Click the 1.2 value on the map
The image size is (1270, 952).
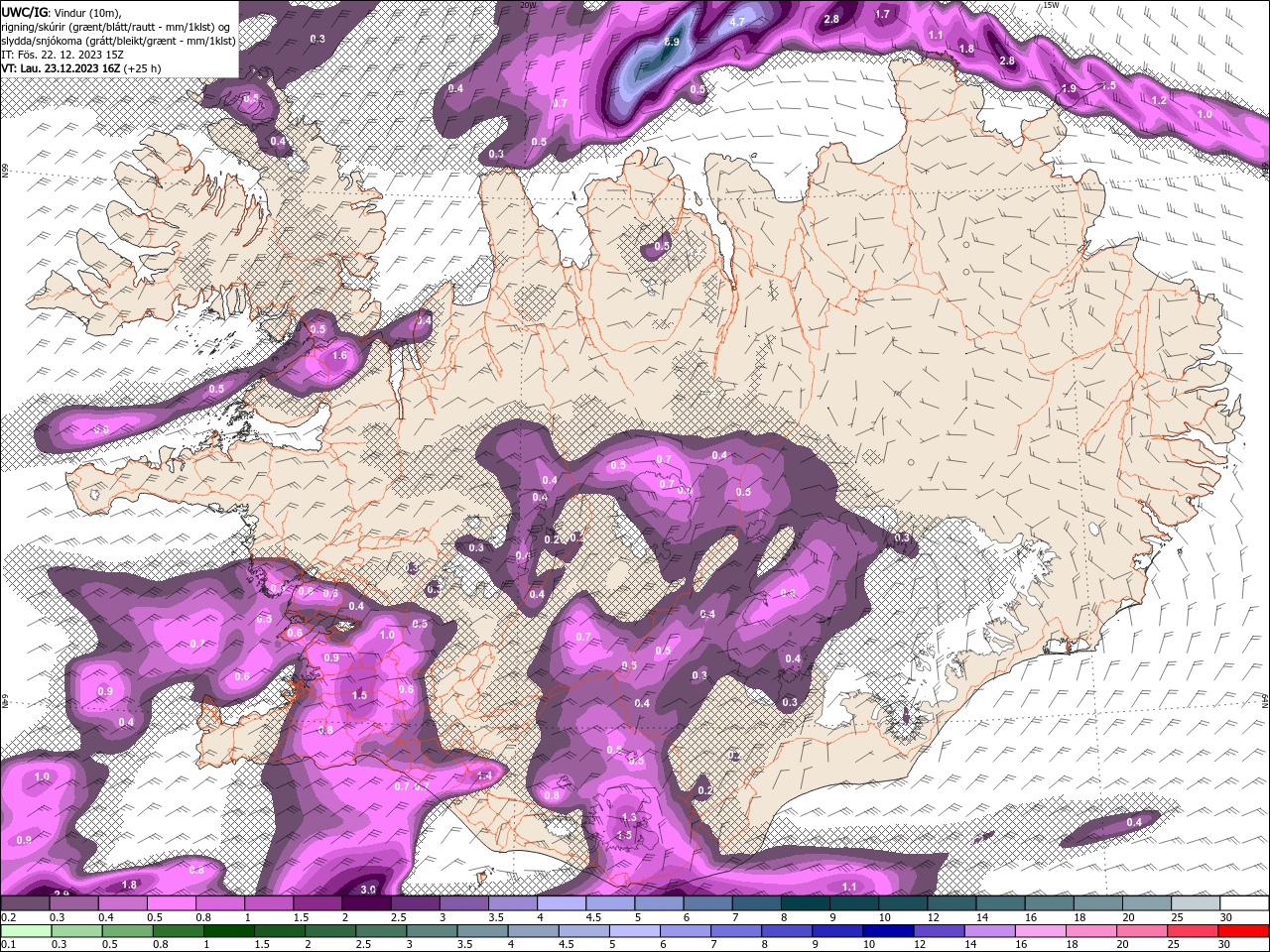[1159, 101]
